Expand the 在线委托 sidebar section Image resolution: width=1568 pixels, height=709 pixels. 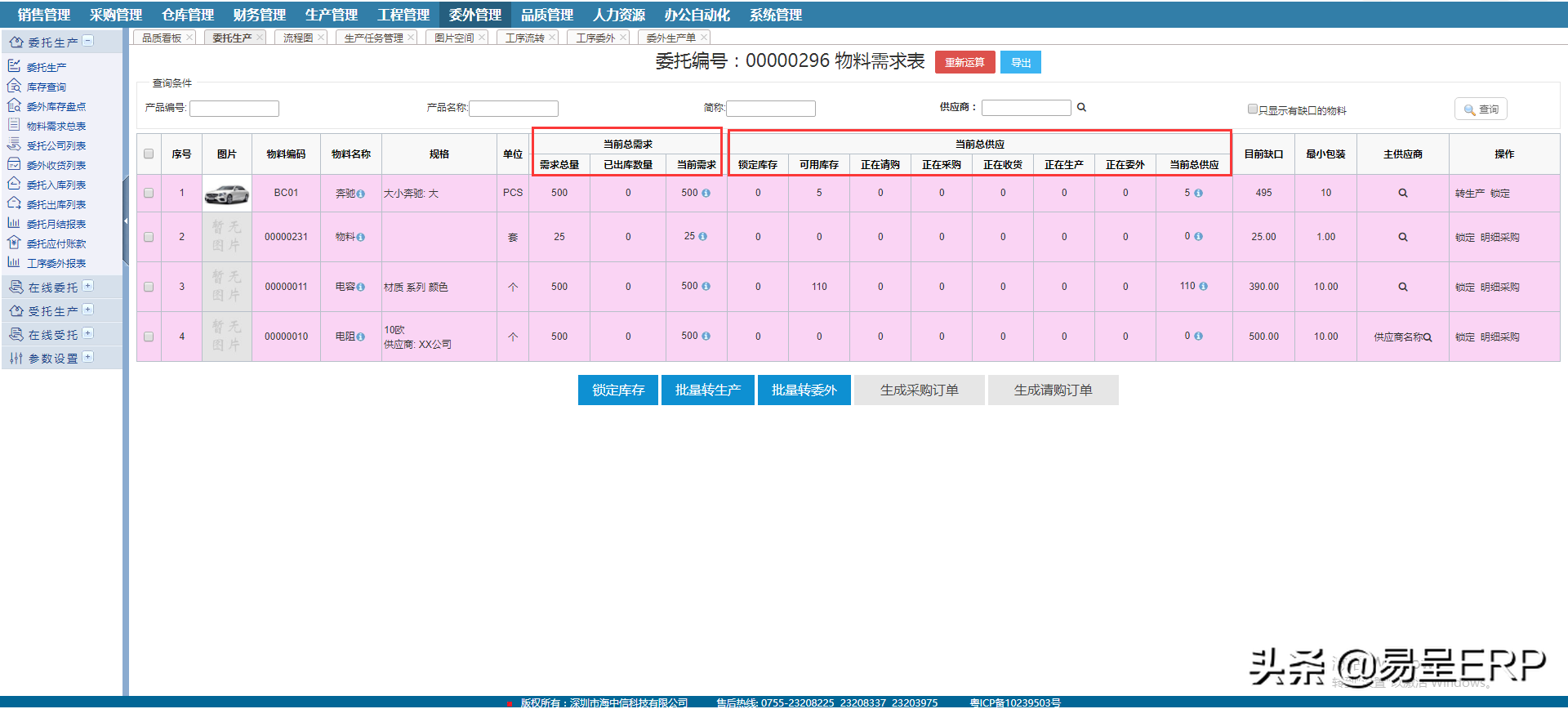pos(88,286)
